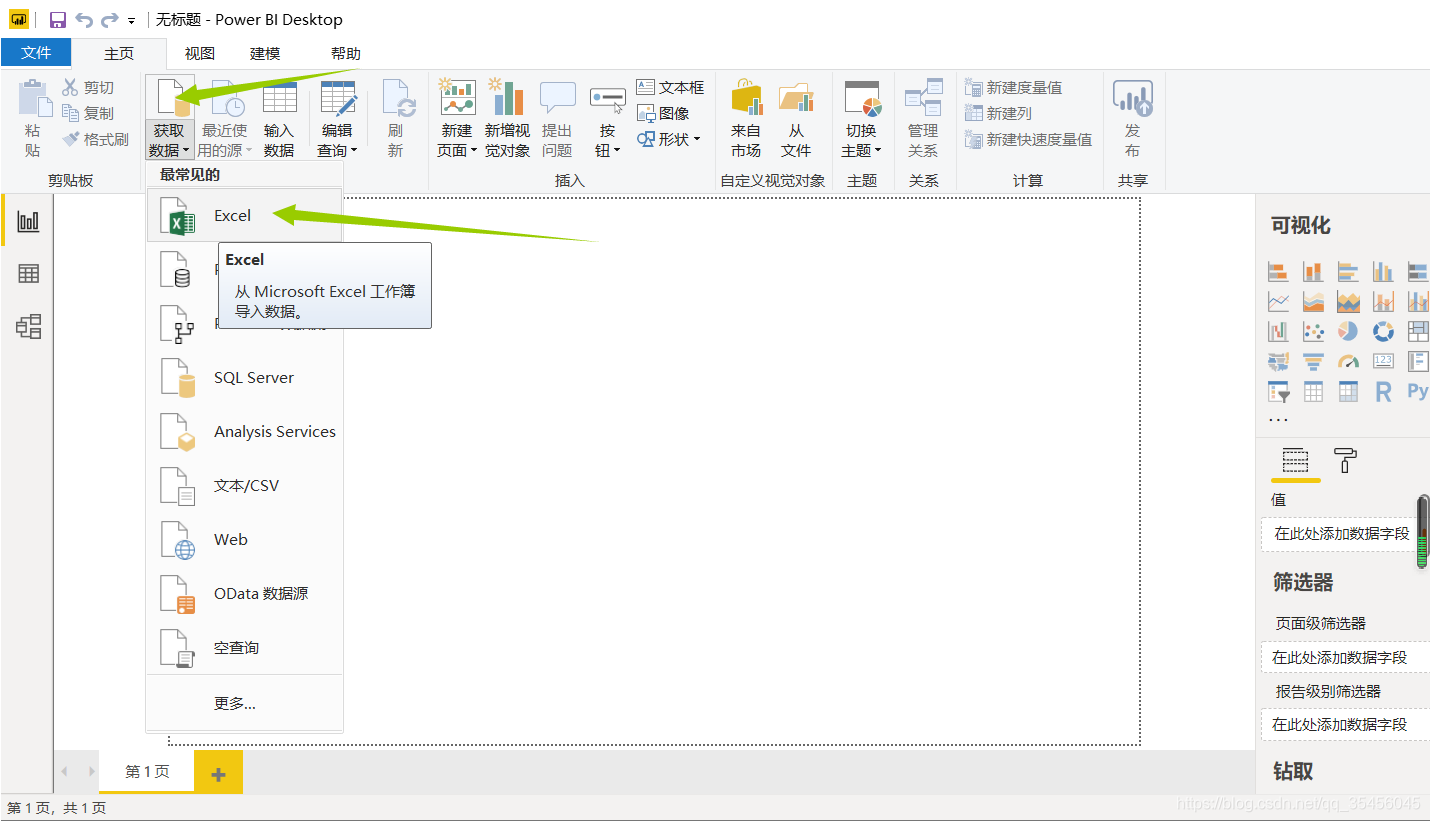Click the 发布 publish button
Screen dimensions: 1430x822
[x=1132, y=118]
